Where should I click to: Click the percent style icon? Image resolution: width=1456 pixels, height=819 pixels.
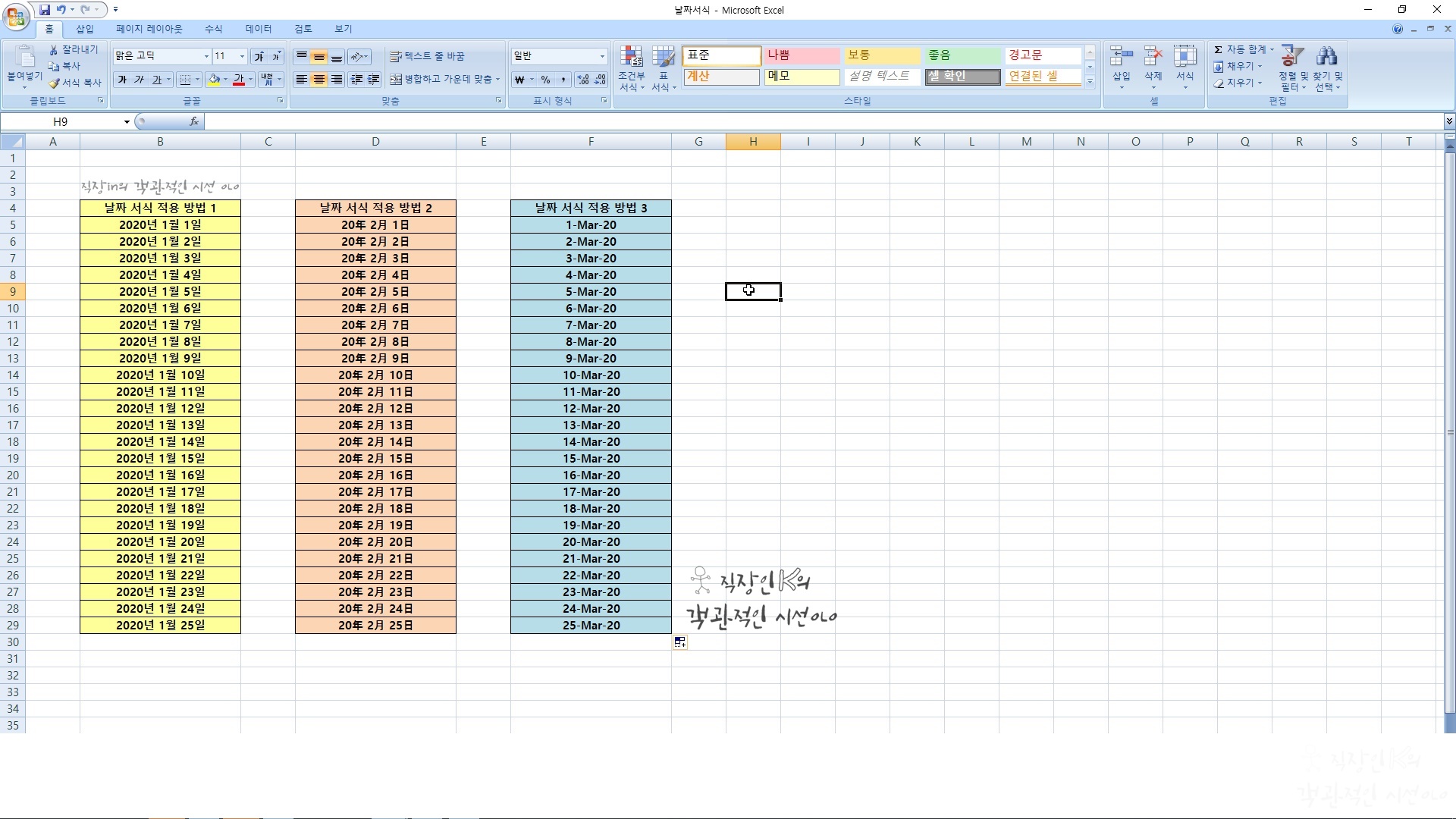[x=545, y=80]
